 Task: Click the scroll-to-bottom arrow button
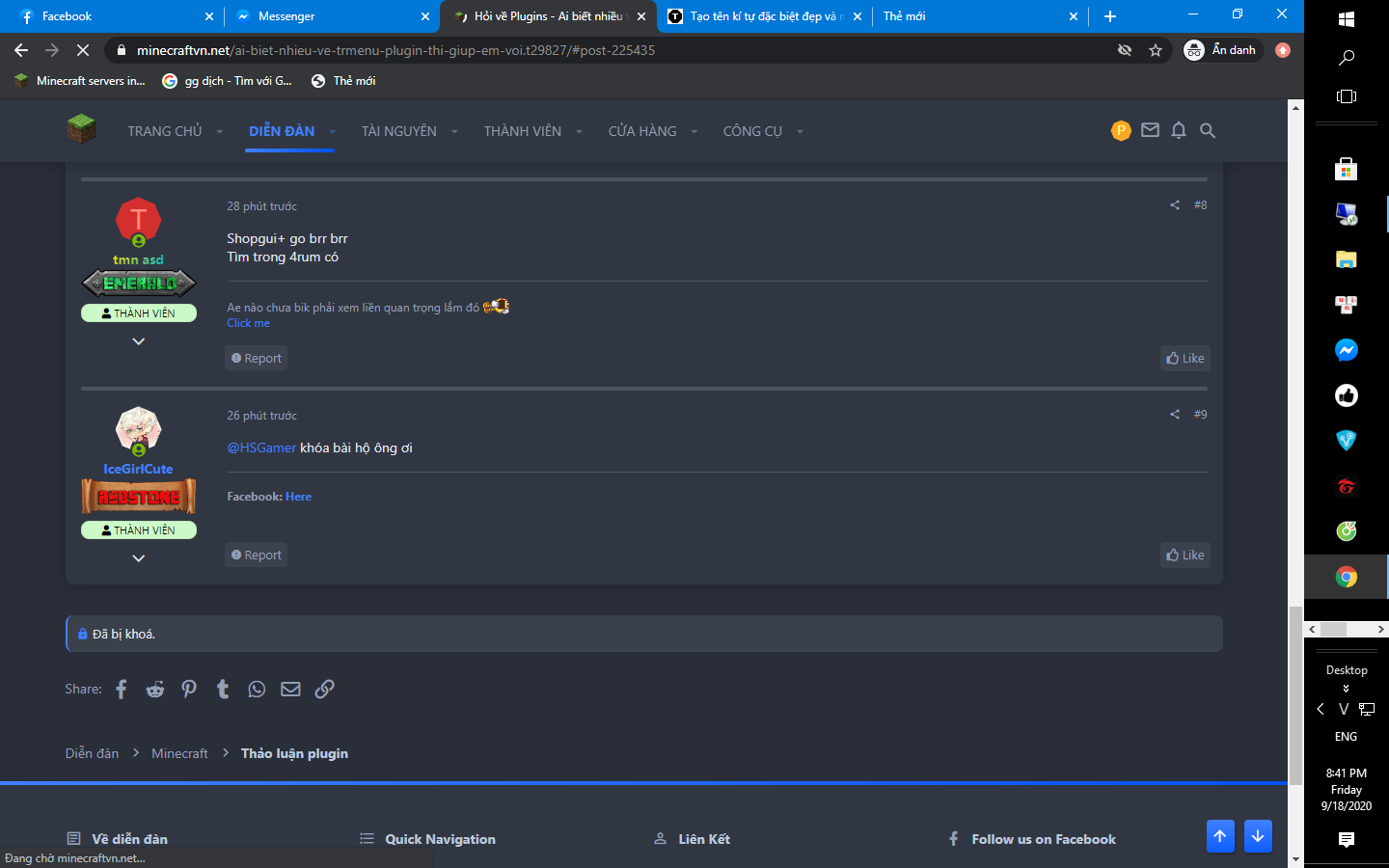click(1258, 836)
